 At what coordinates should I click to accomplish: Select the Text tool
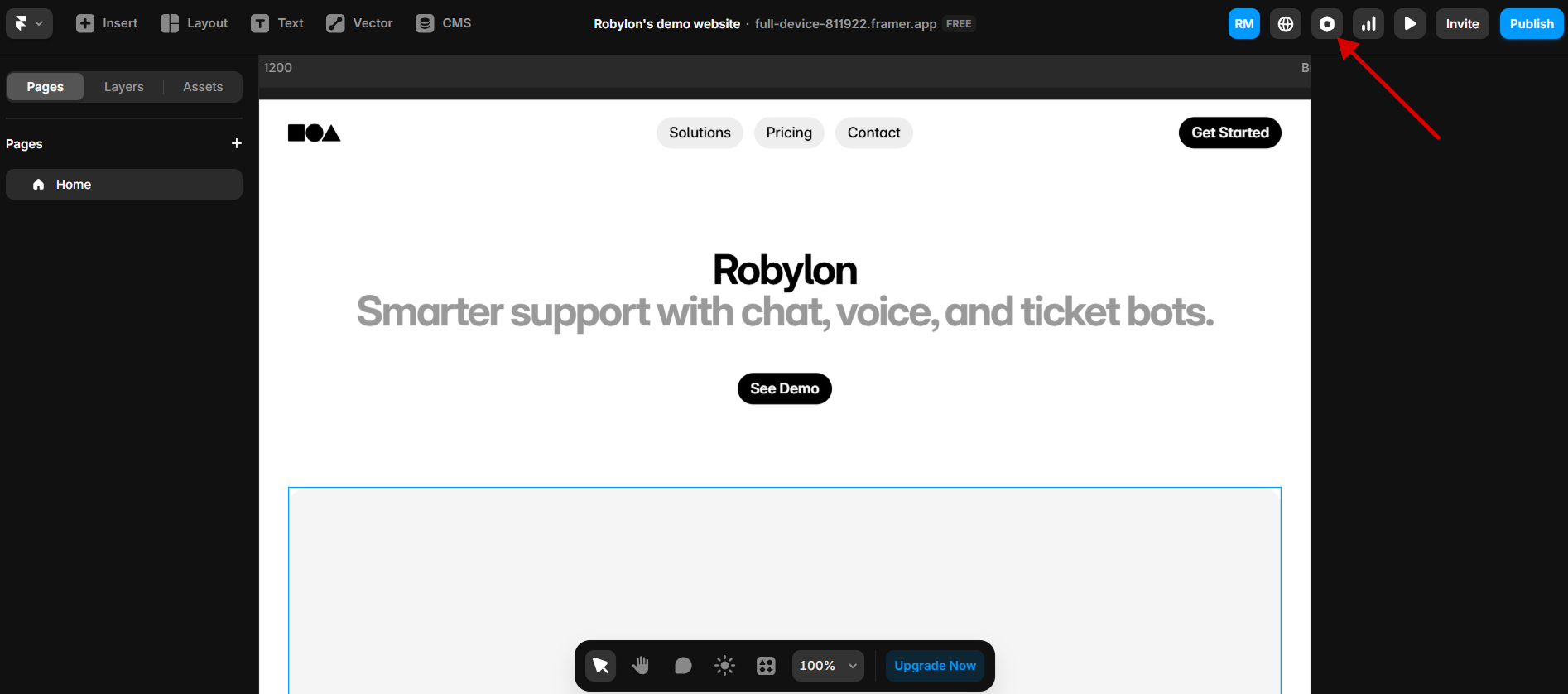click(277, 23)
